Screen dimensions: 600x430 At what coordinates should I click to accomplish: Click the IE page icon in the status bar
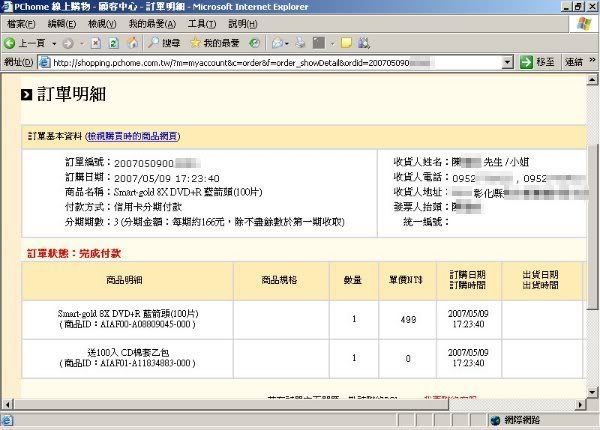[7, 421]
